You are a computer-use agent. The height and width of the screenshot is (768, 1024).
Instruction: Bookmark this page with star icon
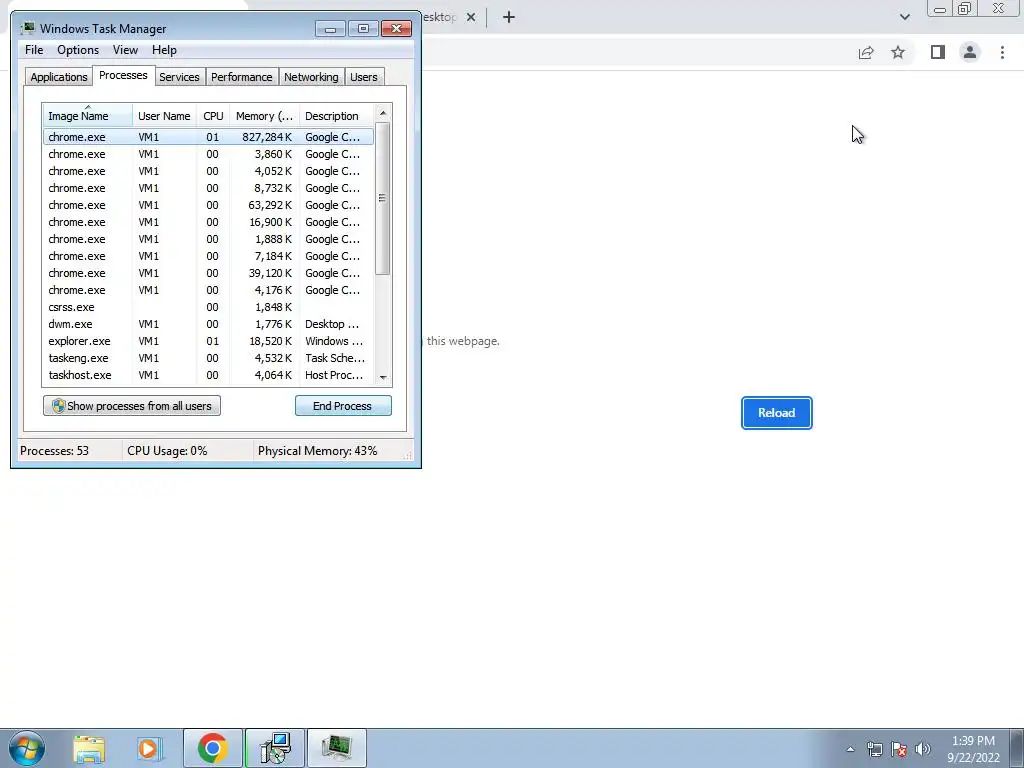tap(898, 52)
